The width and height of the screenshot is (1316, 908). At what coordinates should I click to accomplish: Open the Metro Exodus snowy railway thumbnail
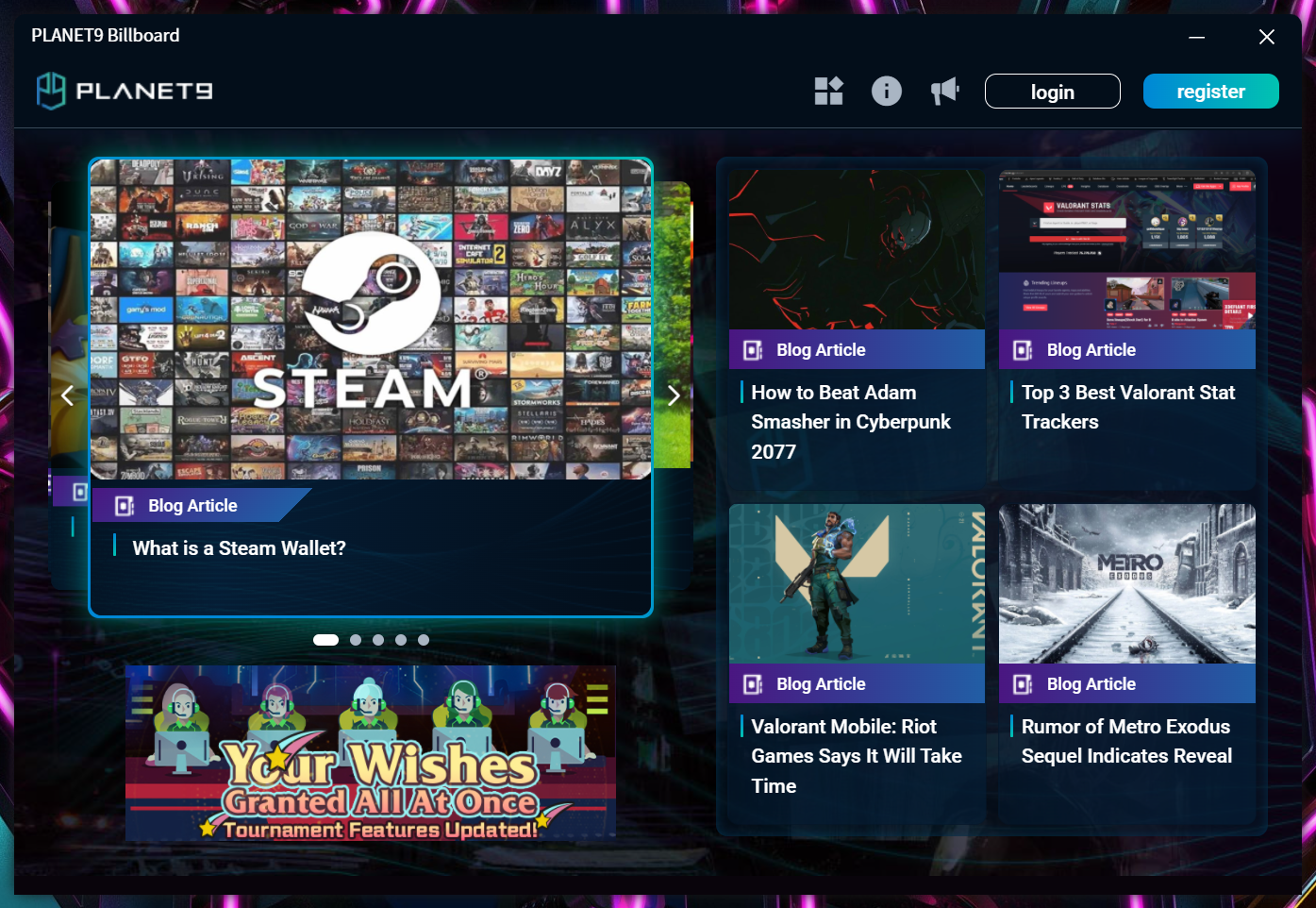[1127, 583]
